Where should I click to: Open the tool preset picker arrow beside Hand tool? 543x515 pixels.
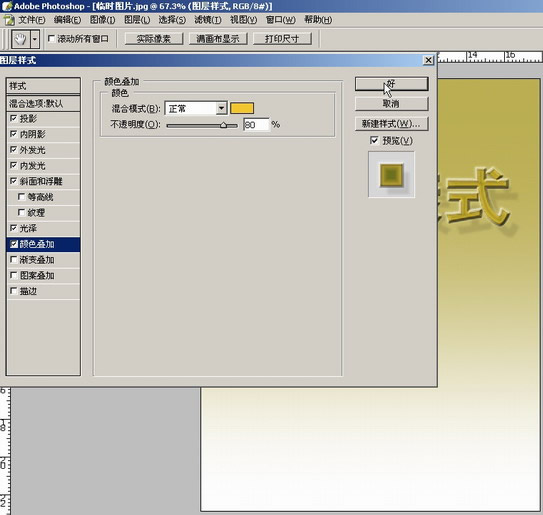pos(35,39)
